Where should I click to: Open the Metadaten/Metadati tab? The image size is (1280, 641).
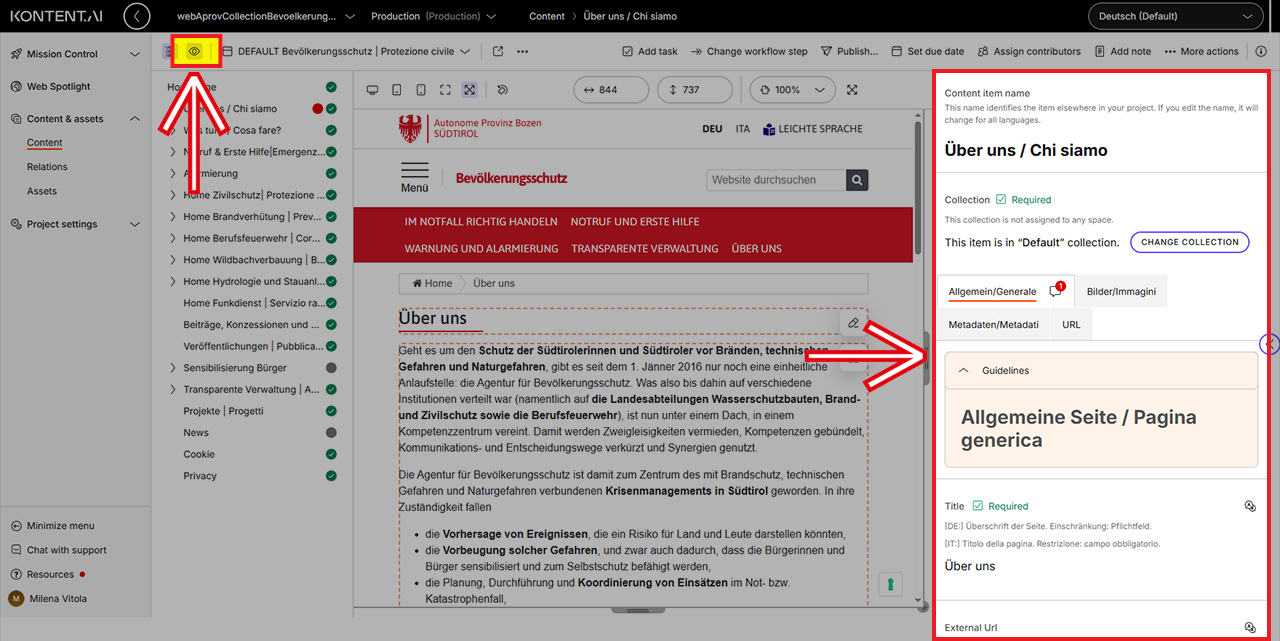[993, 324]
